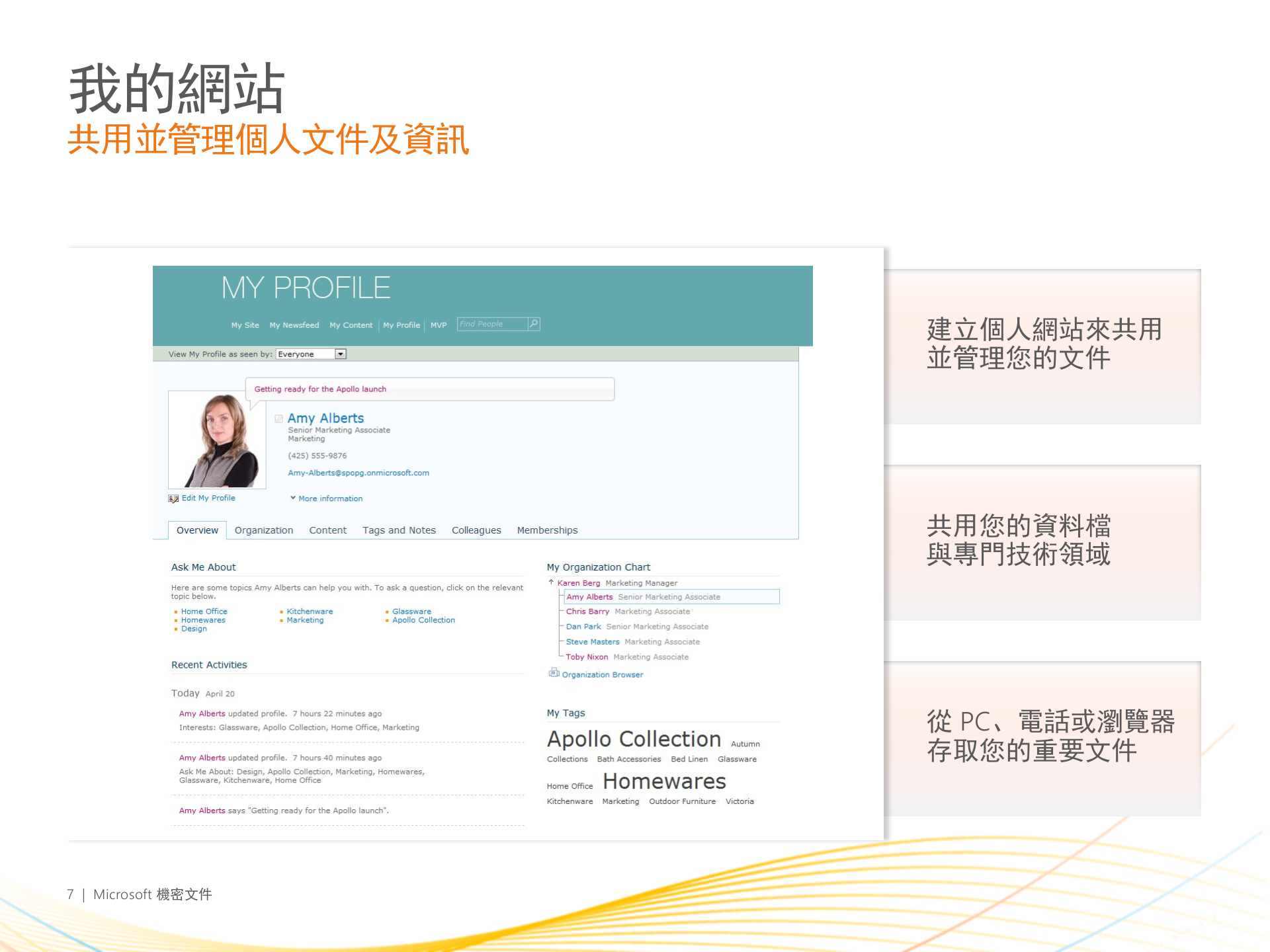Open 'My Content' from the navigation bar
Viewport: 1270px width, 952px height.
(351, 325)
